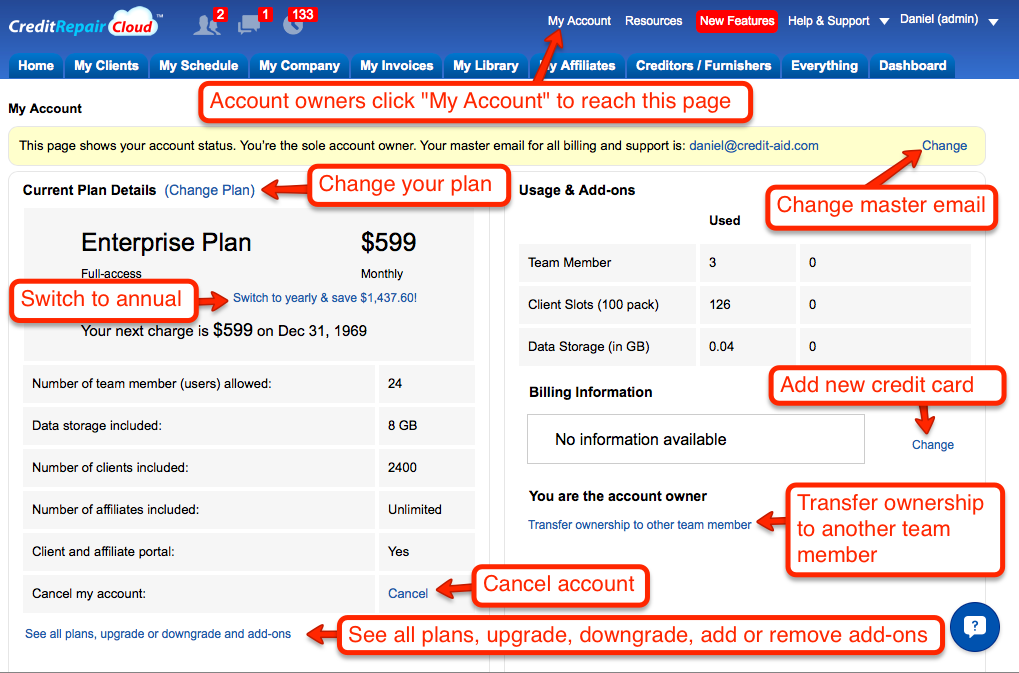Select the Enterprise Plan heading text
The image size is (1019, 673).
point(166,242)
